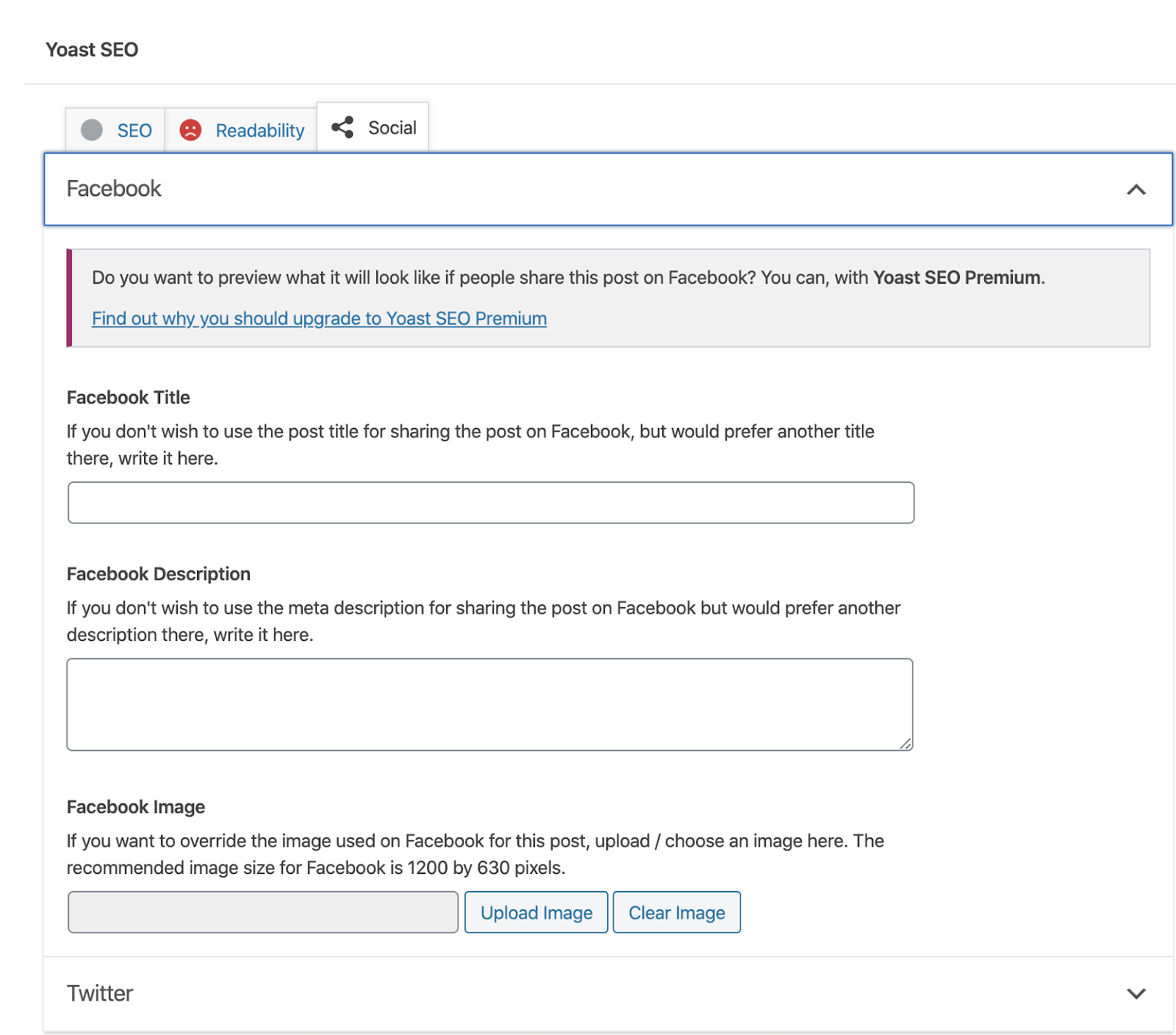Open the Readability tab
The image size is (1176, 1035).
(x=259, y=131)
